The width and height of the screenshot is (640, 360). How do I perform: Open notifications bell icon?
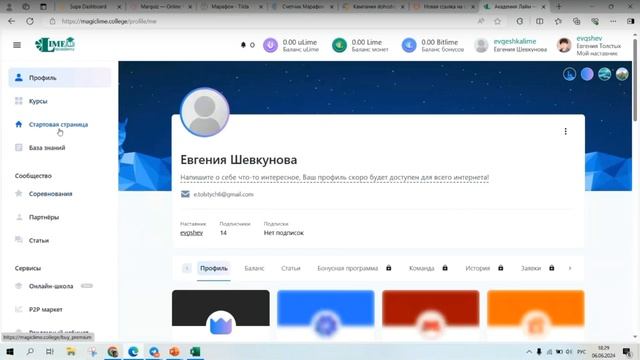(x=243, y=45)
